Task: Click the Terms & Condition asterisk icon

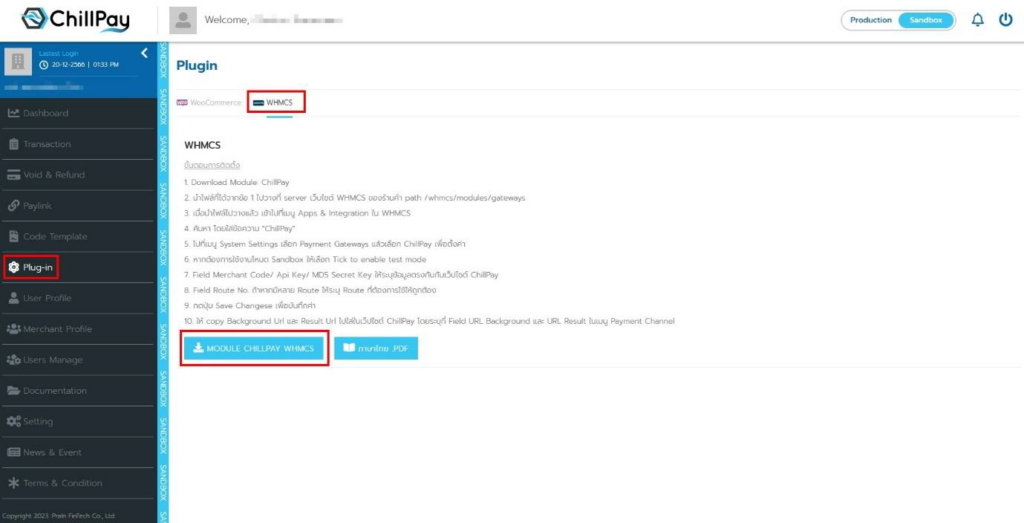Action: pyautogui.click(x=14, y=483)
